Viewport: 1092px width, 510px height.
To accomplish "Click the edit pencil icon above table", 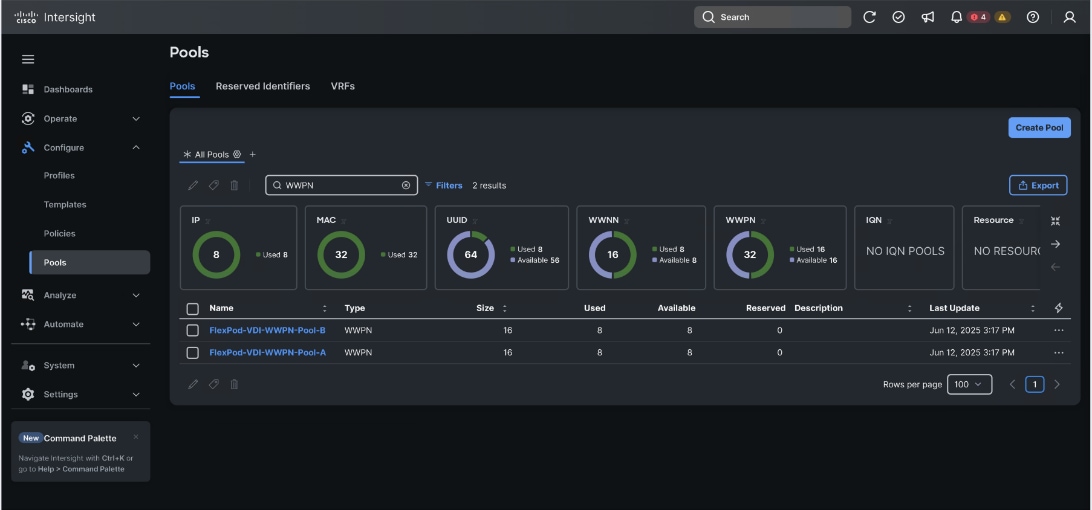I will point(193,185).
